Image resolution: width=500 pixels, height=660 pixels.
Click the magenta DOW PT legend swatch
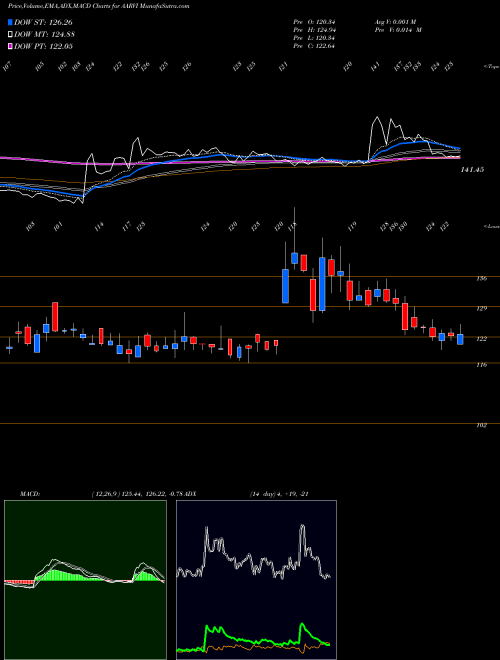(x=10, y=46)
